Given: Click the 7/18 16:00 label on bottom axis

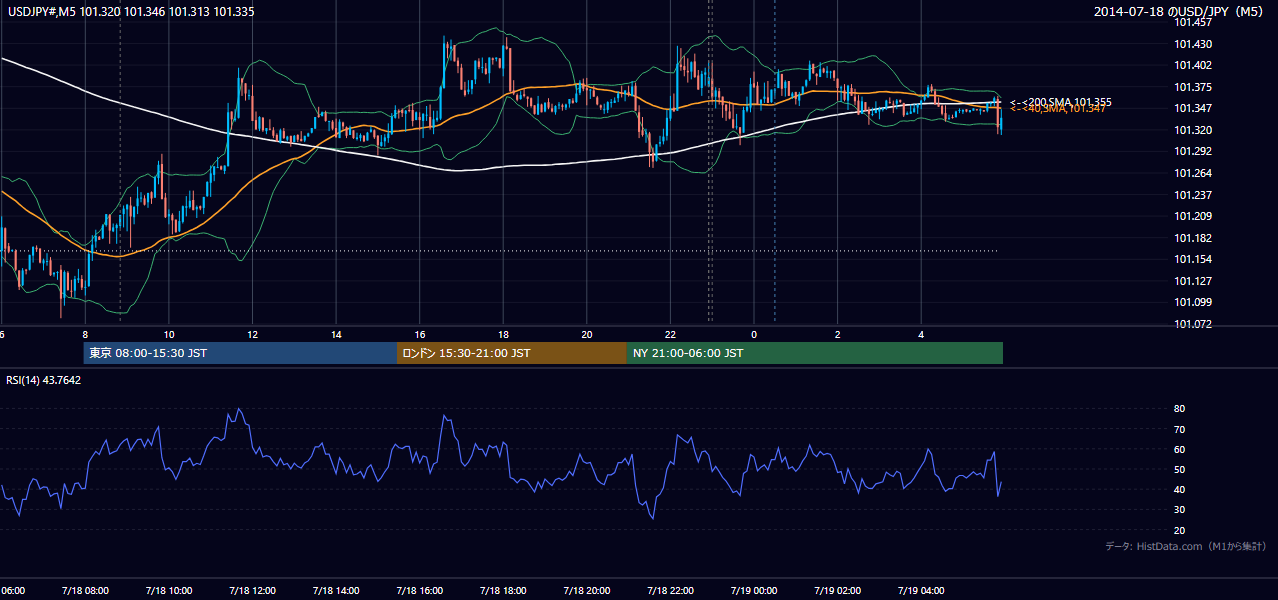Looking at the screenshot, I should (419, 590).
